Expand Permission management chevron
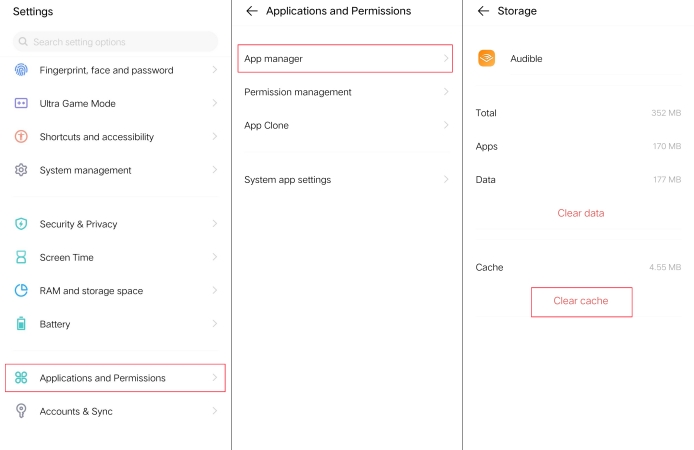The width and height of the screenshot is (694, 450). (446, 92)
